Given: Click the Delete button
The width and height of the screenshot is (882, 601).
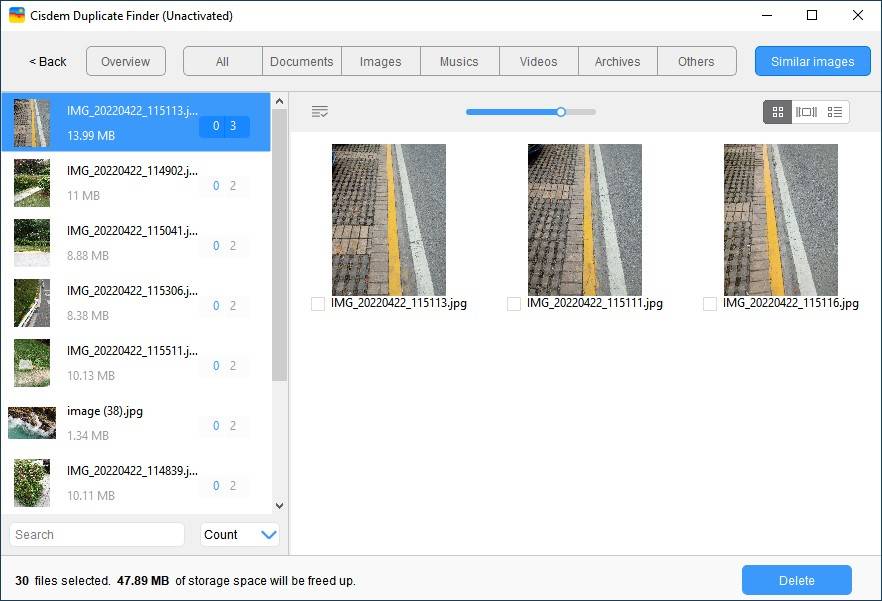Looking at the screenshot, I should [x=796, y=580].
